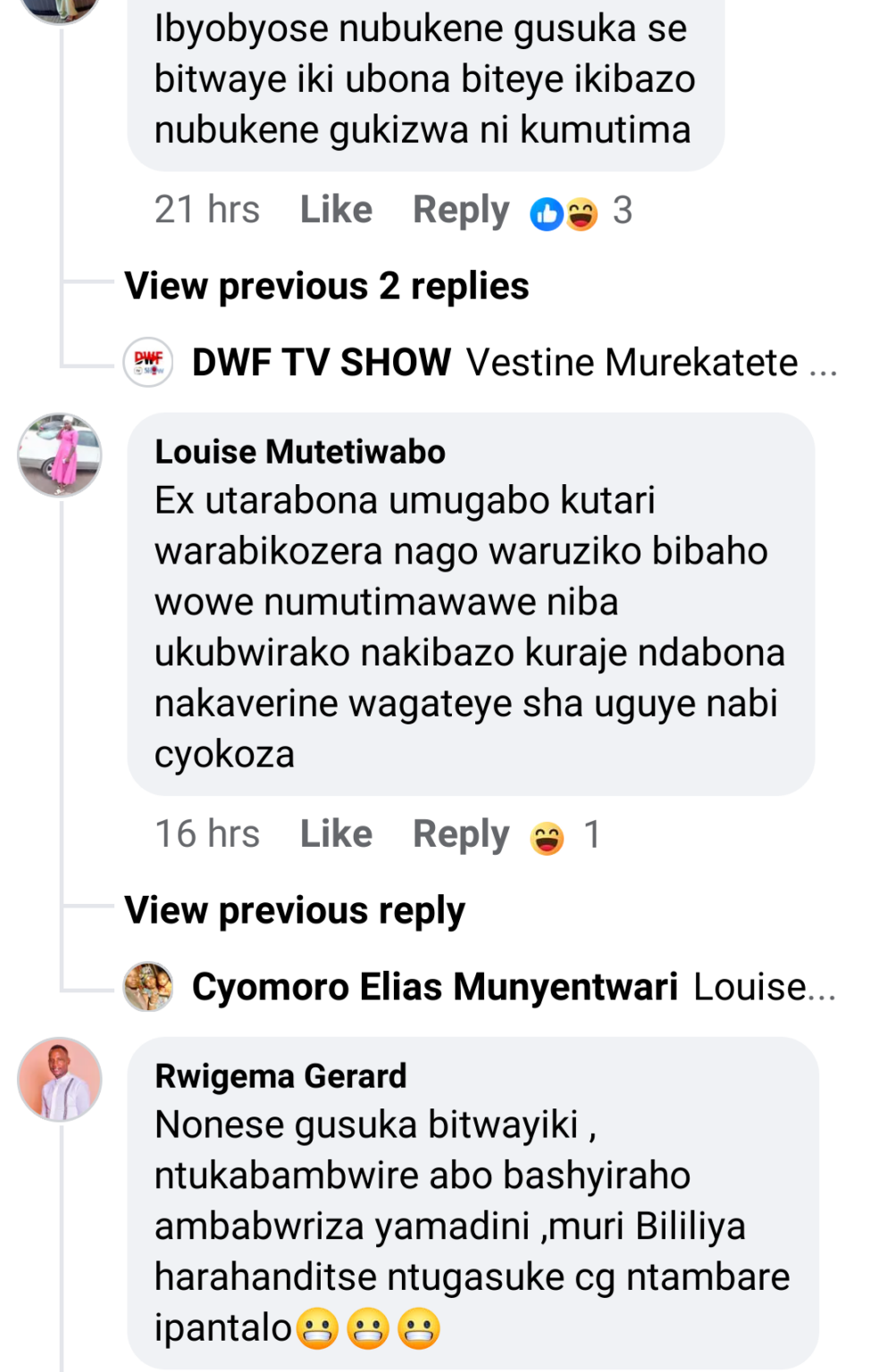Expand the truncated DWF TV SHOW reply
Viewport: 870px width, 1372px height.
click(822, 364)
